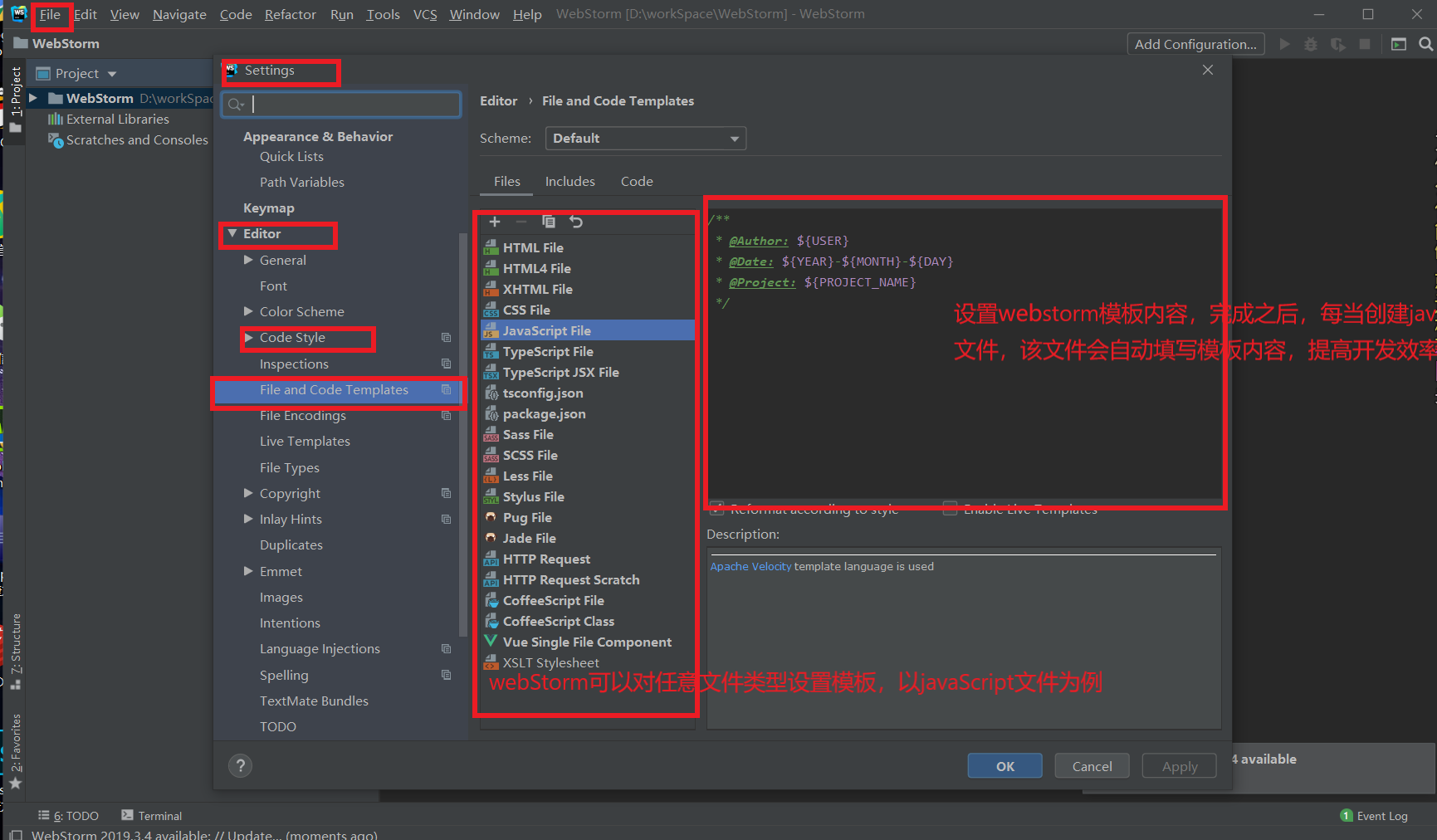Click the settings tree vertical scrollbar
This screenshot has width=1437, height=840.
[x=462, y=436]
